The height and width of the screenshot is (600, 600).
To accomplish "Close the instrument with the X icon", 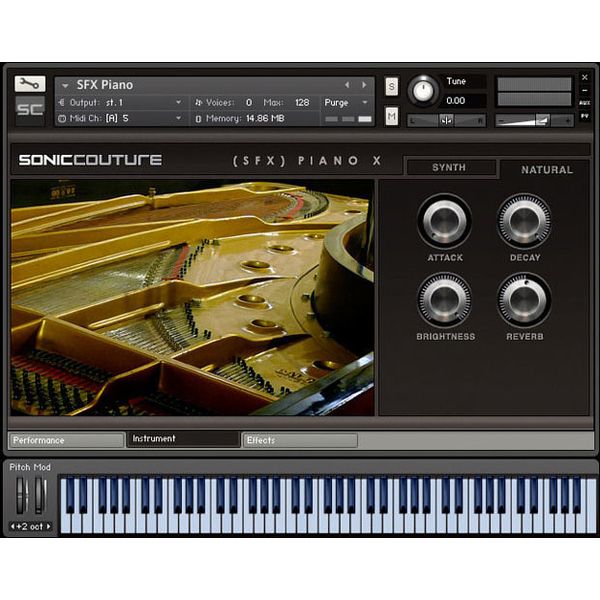I will tap(585, 77).
